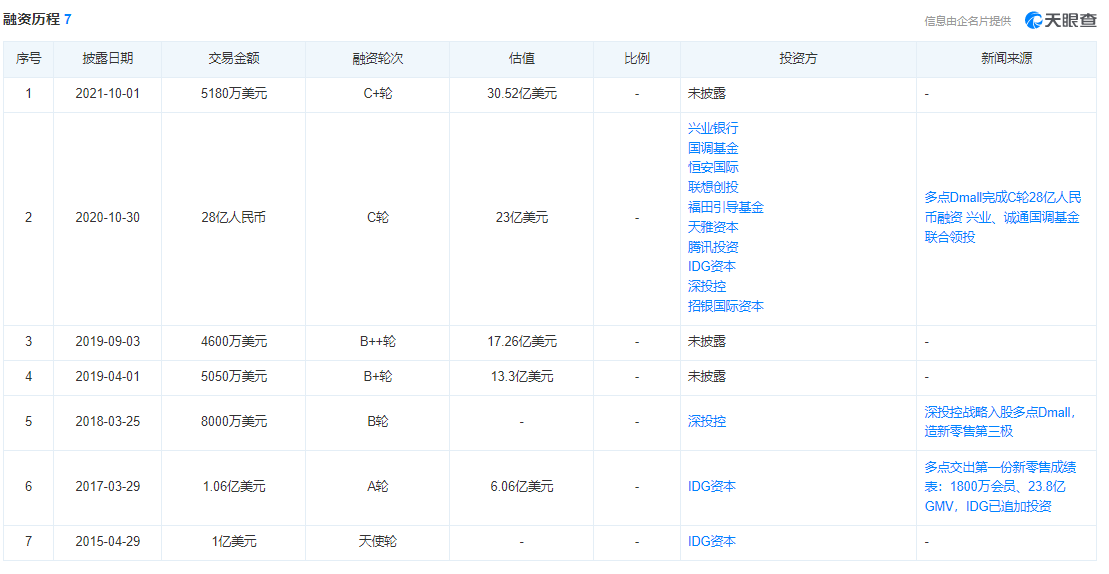Click amount 4600万美元
The width and height of the screenshot is (1109, 574).
tap(233, 341)
